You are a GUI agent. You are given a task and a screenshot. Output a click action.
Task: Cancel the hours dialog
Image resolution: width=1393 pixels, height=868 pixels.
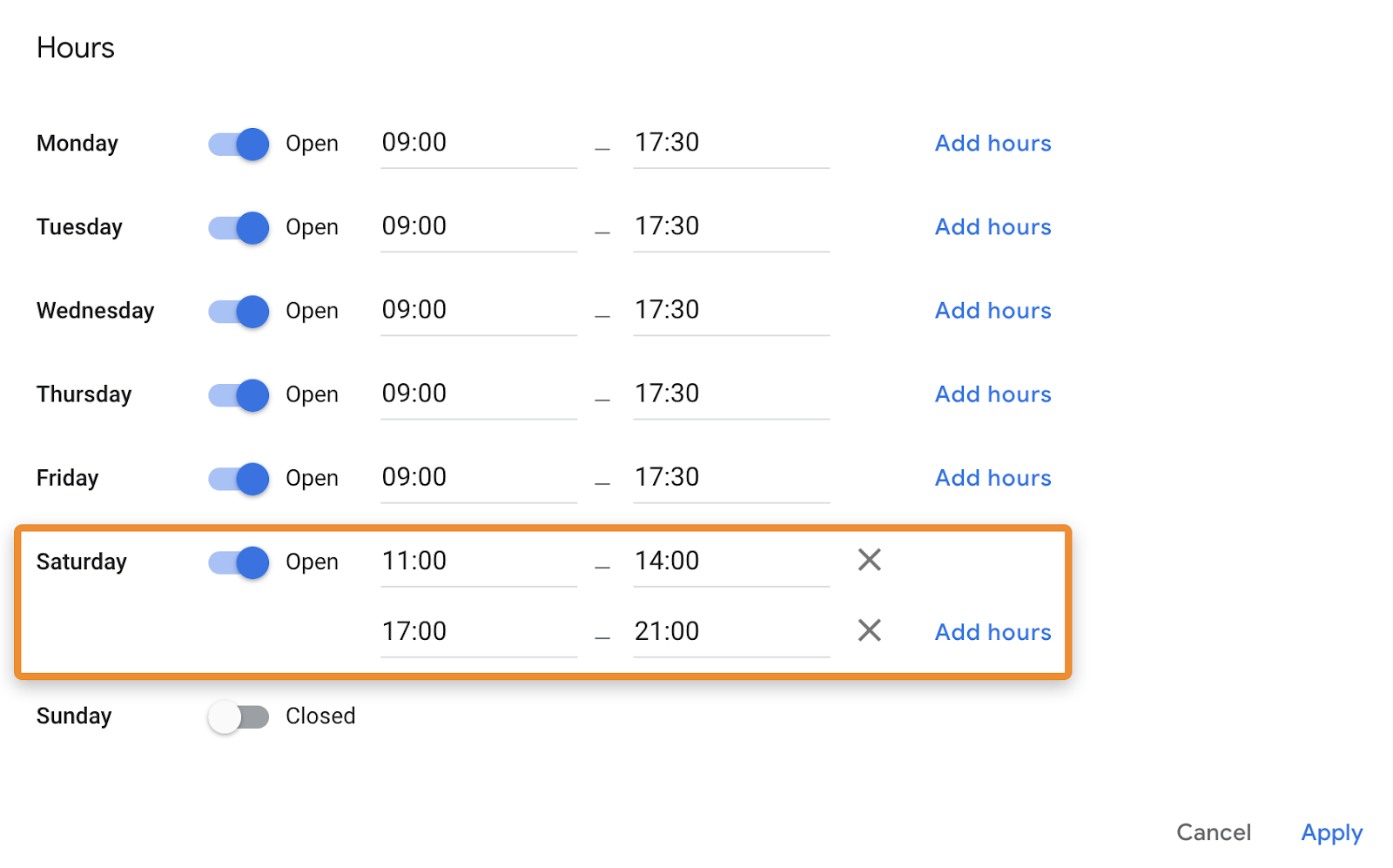click(x=1213, y=832)
